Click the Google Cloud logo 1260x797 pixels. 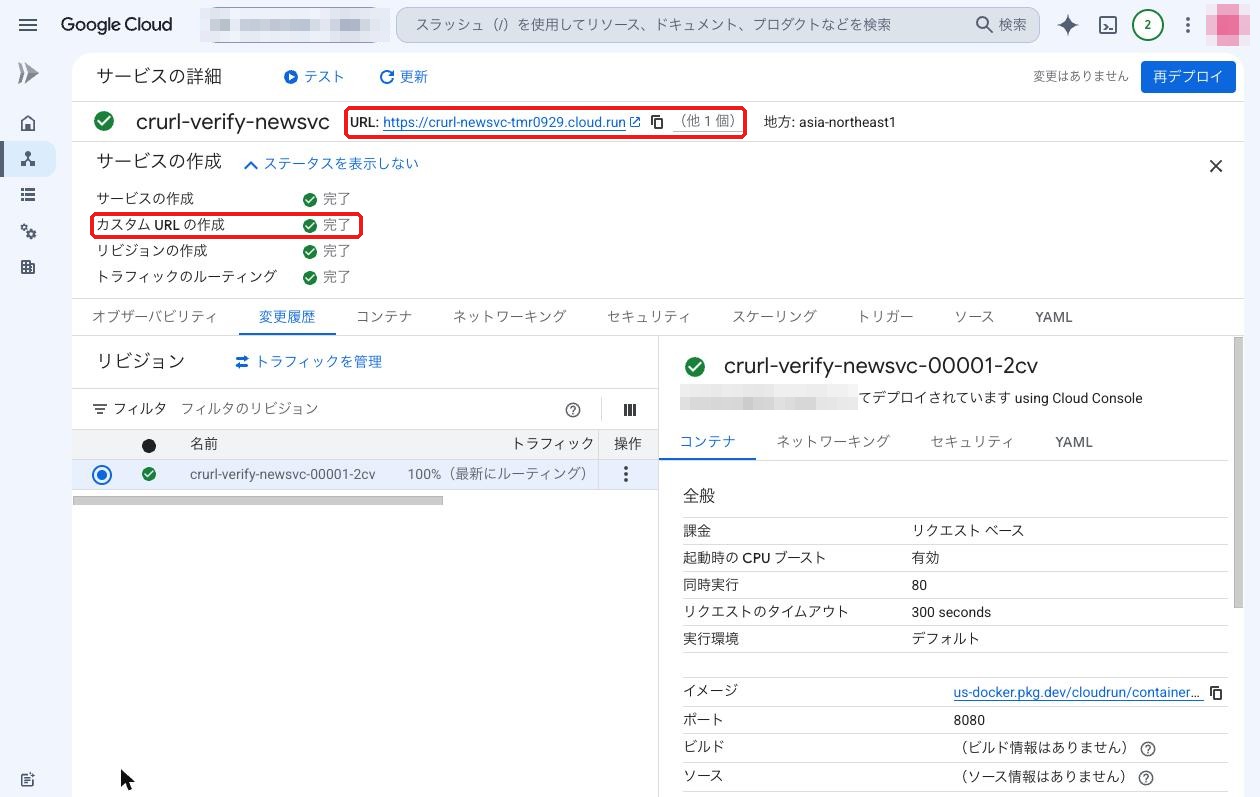[116, 25]
